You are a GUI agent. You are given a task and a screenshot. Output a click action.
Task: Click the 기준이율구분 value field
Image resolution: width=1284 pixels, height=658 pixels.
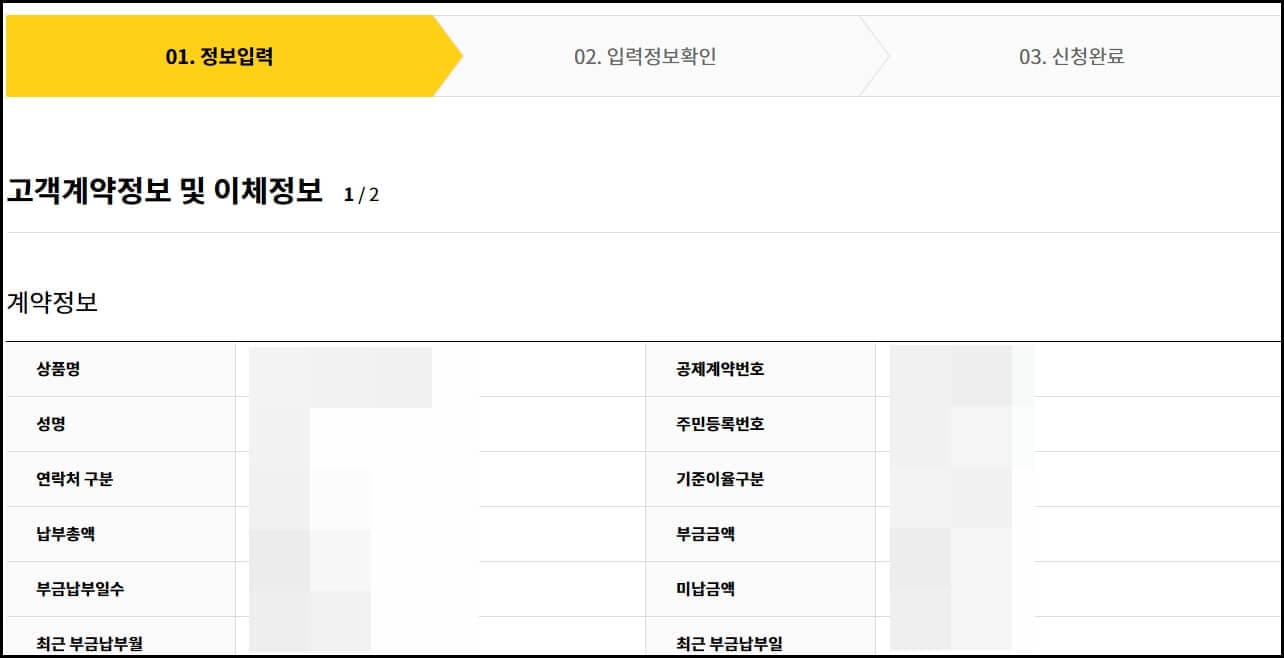[x=1070, y=478]
